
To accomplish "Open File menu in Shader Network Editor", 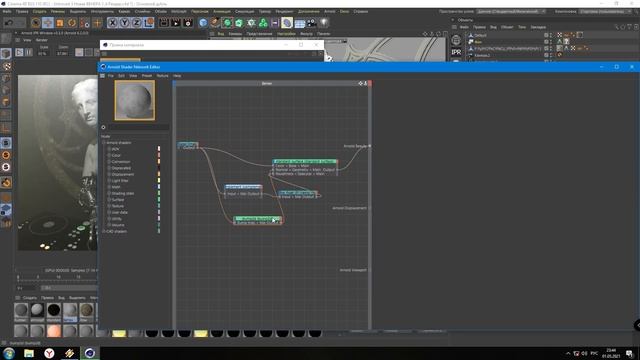I will click(x=111, y=76).
